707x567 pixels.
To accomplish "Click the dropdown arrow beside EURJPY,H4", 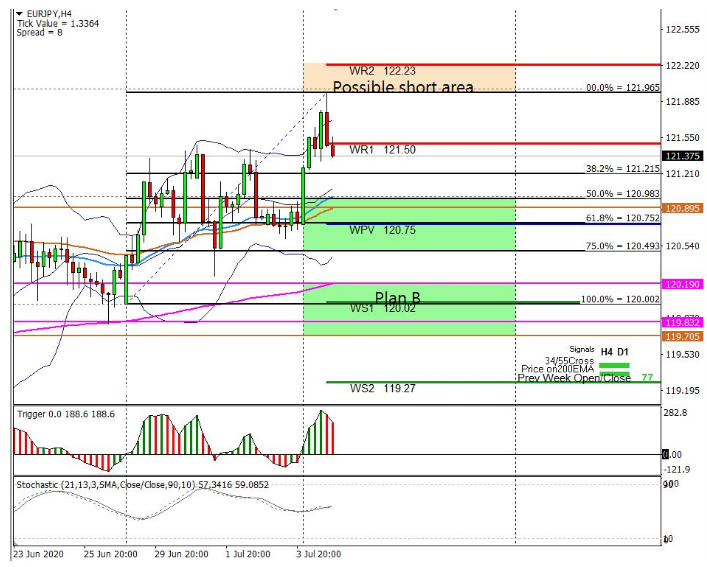I will (20, 12).
